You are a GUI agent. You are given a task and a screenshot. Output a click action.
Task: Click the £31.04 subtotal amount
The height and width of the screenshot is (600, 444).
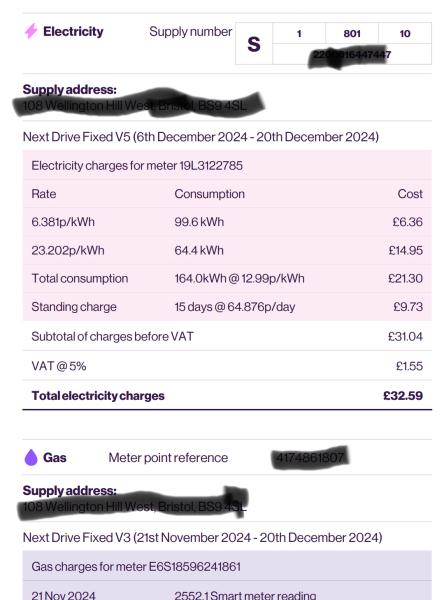pos(405,336)
